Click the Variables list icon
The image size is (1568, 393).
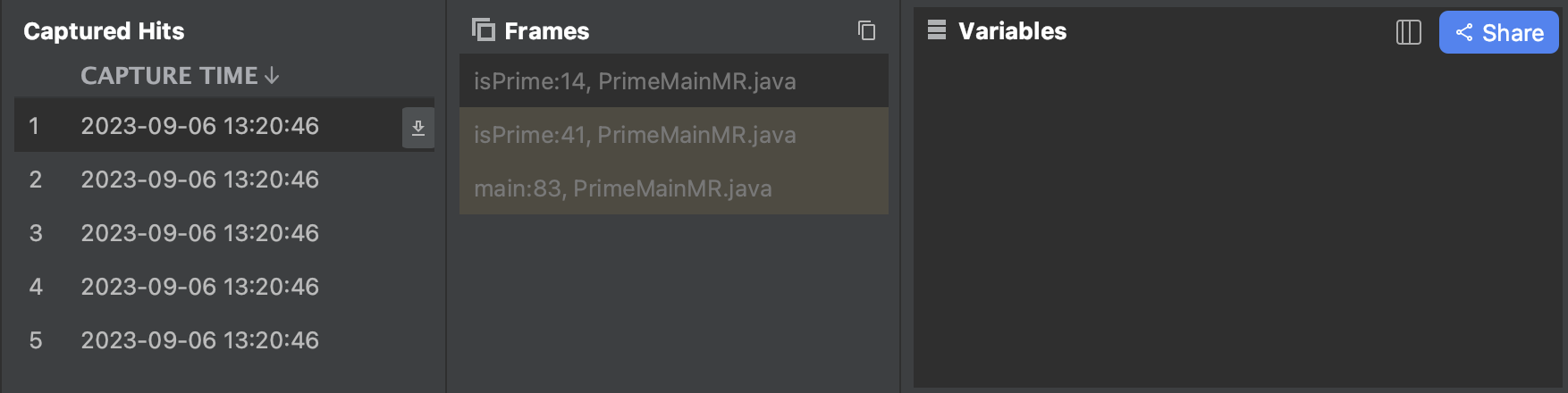pyautogui.click(x=936, y=30)
